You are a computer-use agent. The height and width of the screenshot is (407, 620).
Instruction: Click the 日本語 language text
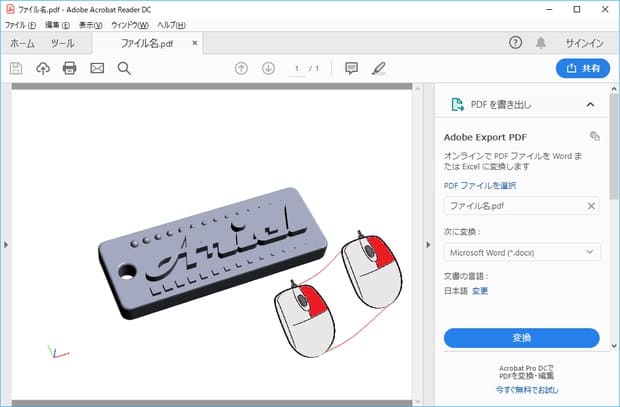456,291
